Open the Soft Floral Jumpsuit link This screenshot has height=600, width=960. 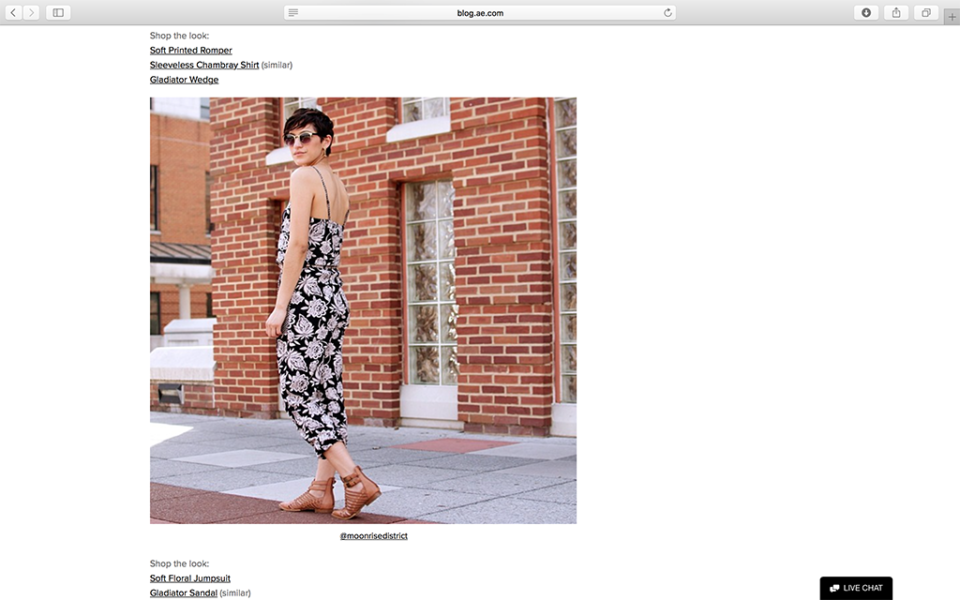click(x=190, y=578)
